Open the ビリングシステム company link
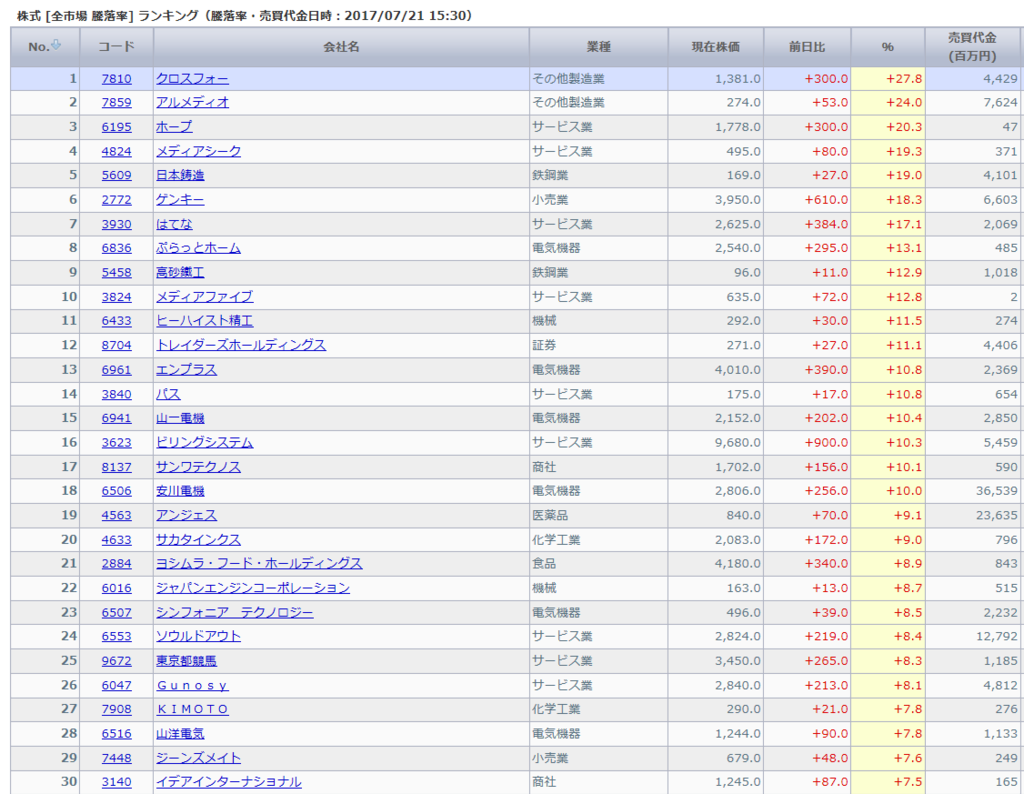Screen dimensions: 1024x794 204,443
